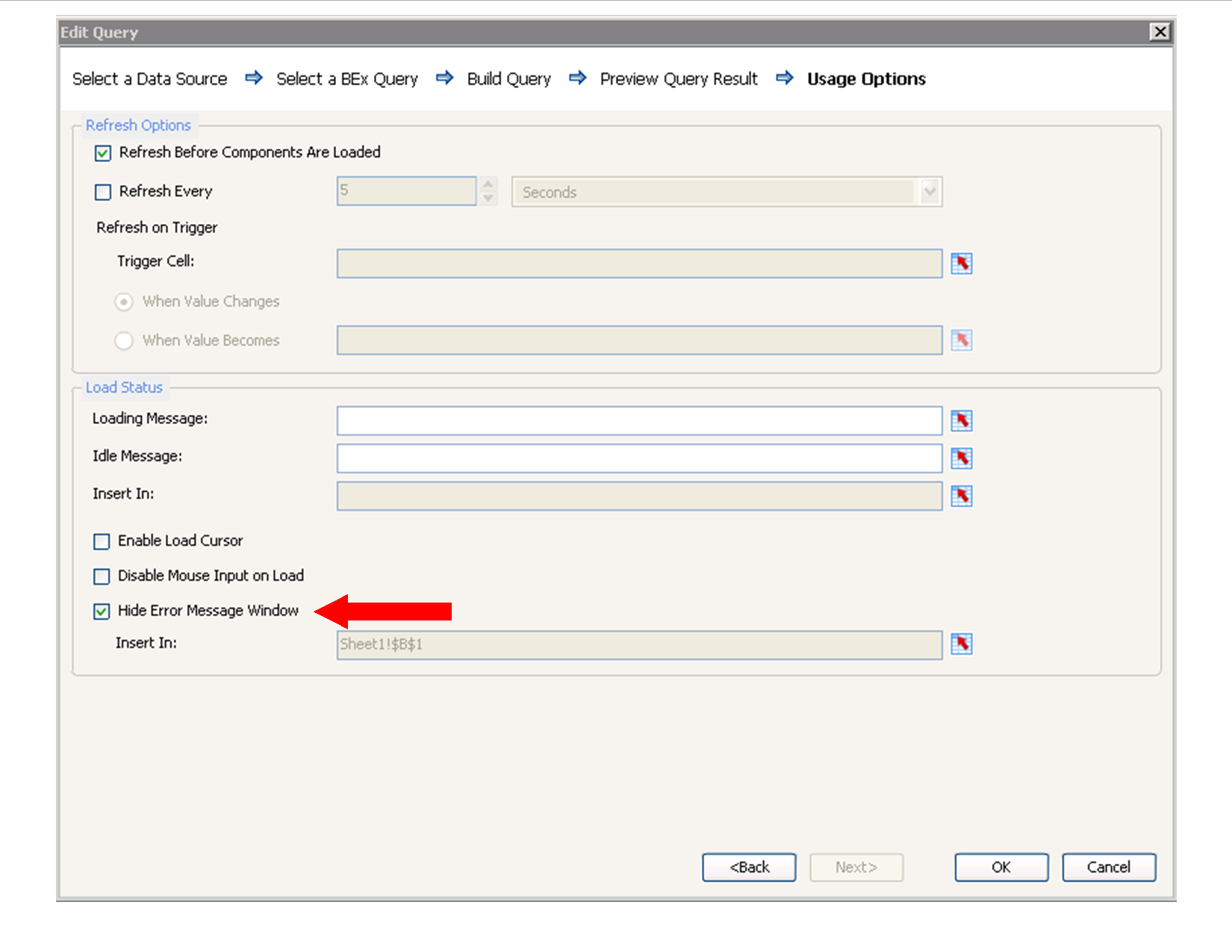Click the Sheet1!$B$1 Insert In field
Screen dimensions: 1232x952
click(x=639, y=645)
